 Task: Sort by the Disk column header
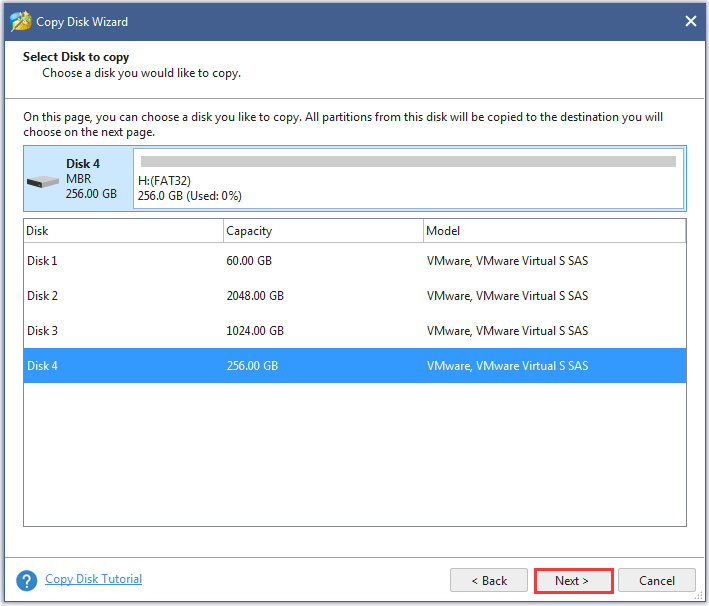click(123, 231)
